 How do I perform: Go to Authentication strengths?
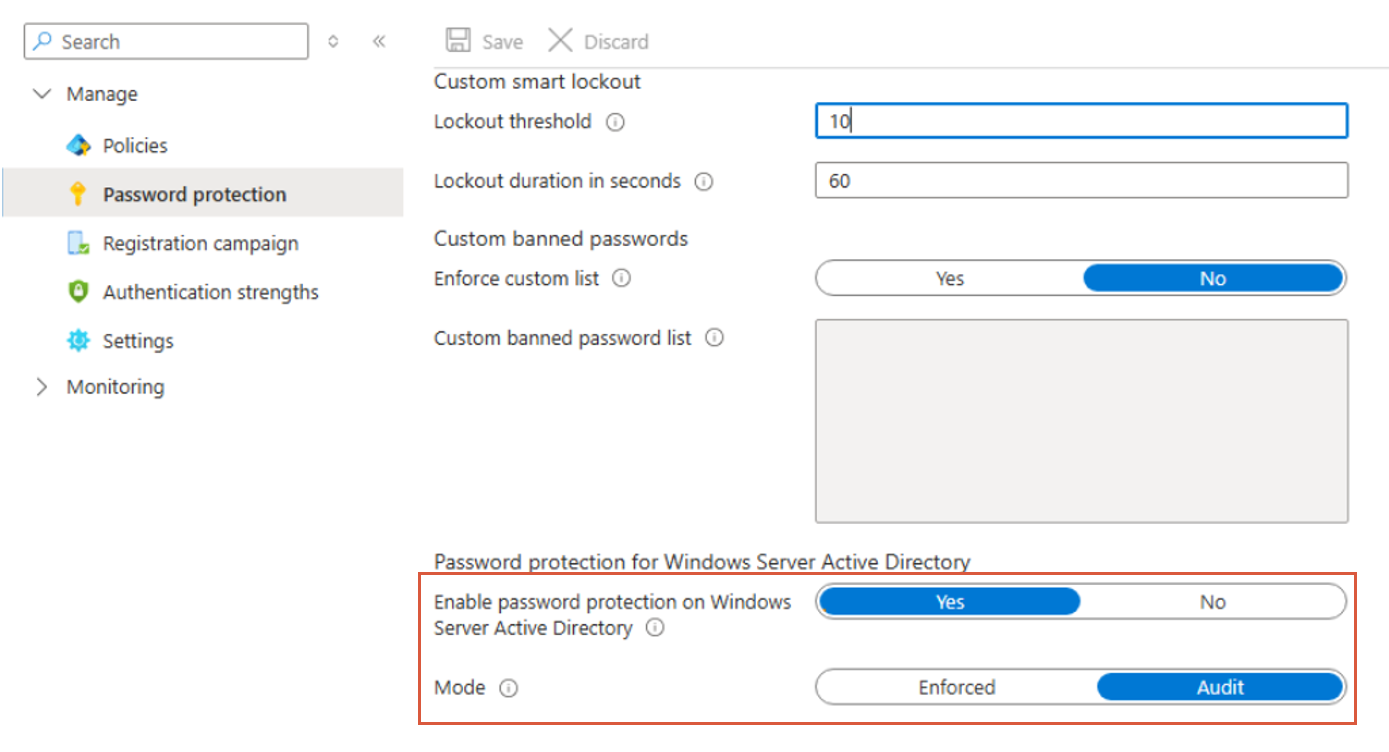(203, 292)
